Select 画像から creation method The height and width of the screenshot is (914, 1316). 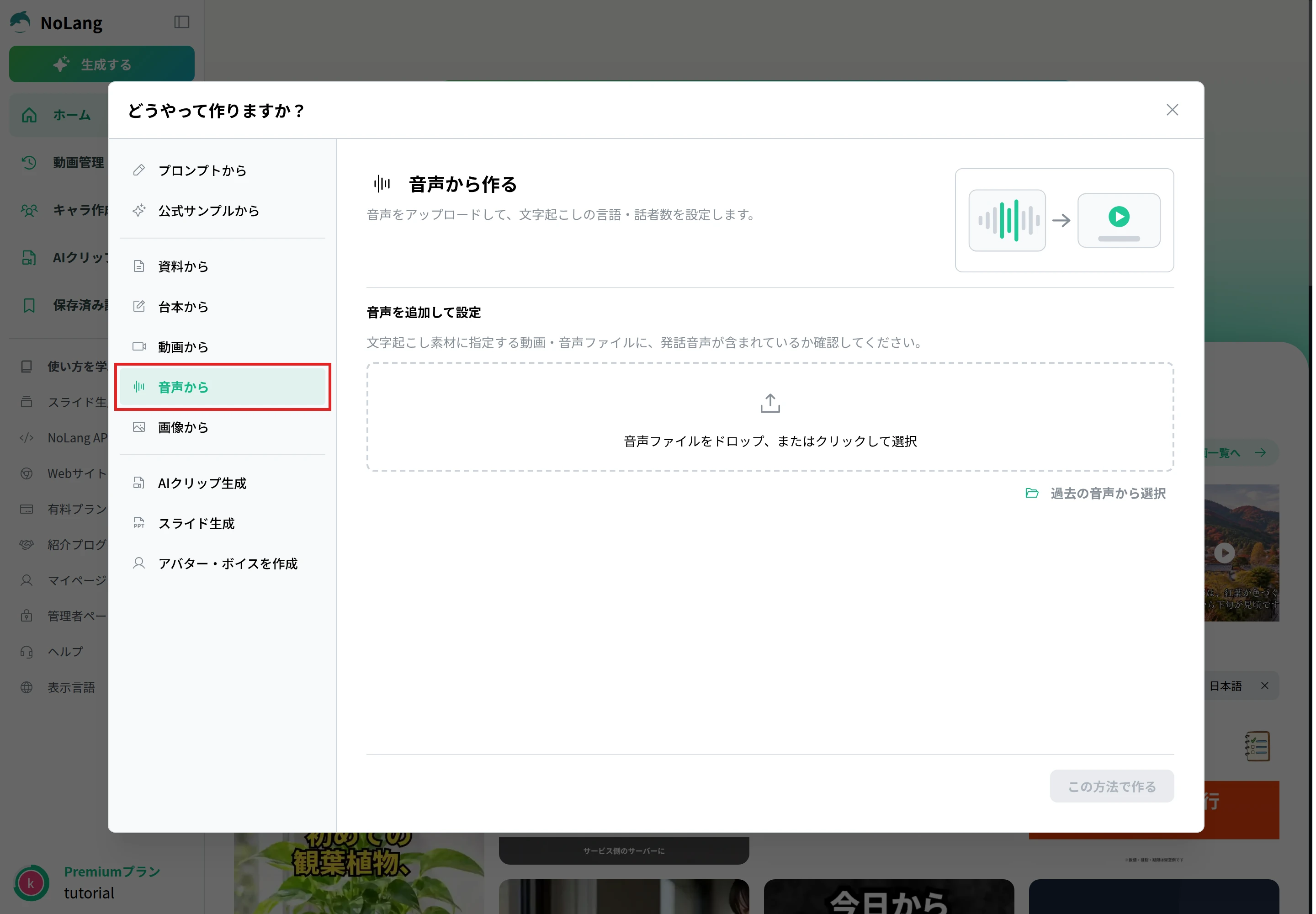point(222,427)
